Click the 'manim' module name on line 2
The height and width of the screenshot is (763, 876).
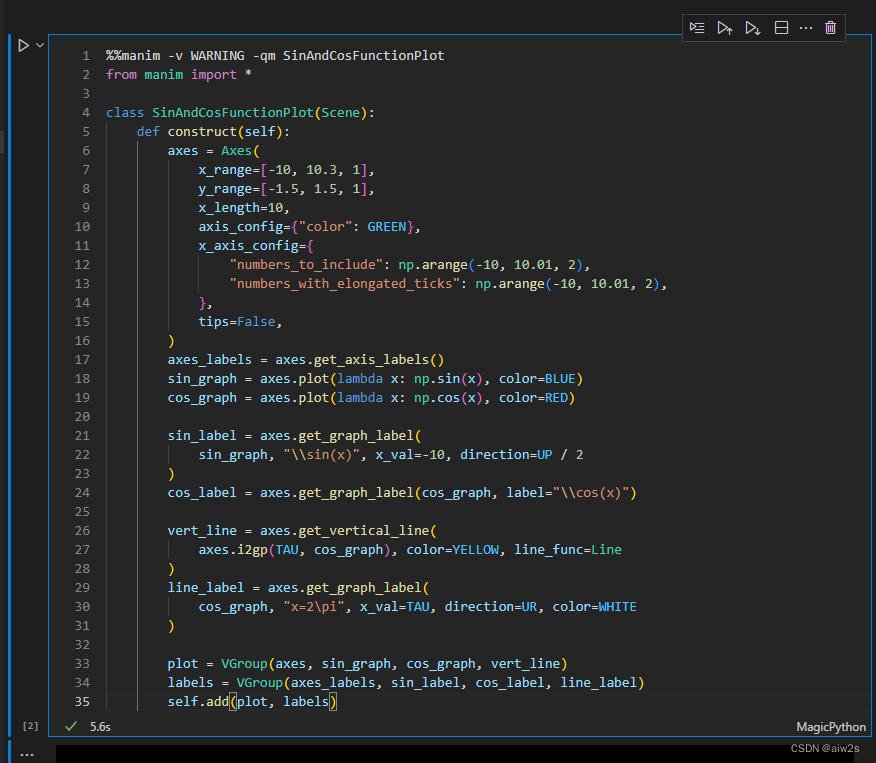(x=164, y=75)
